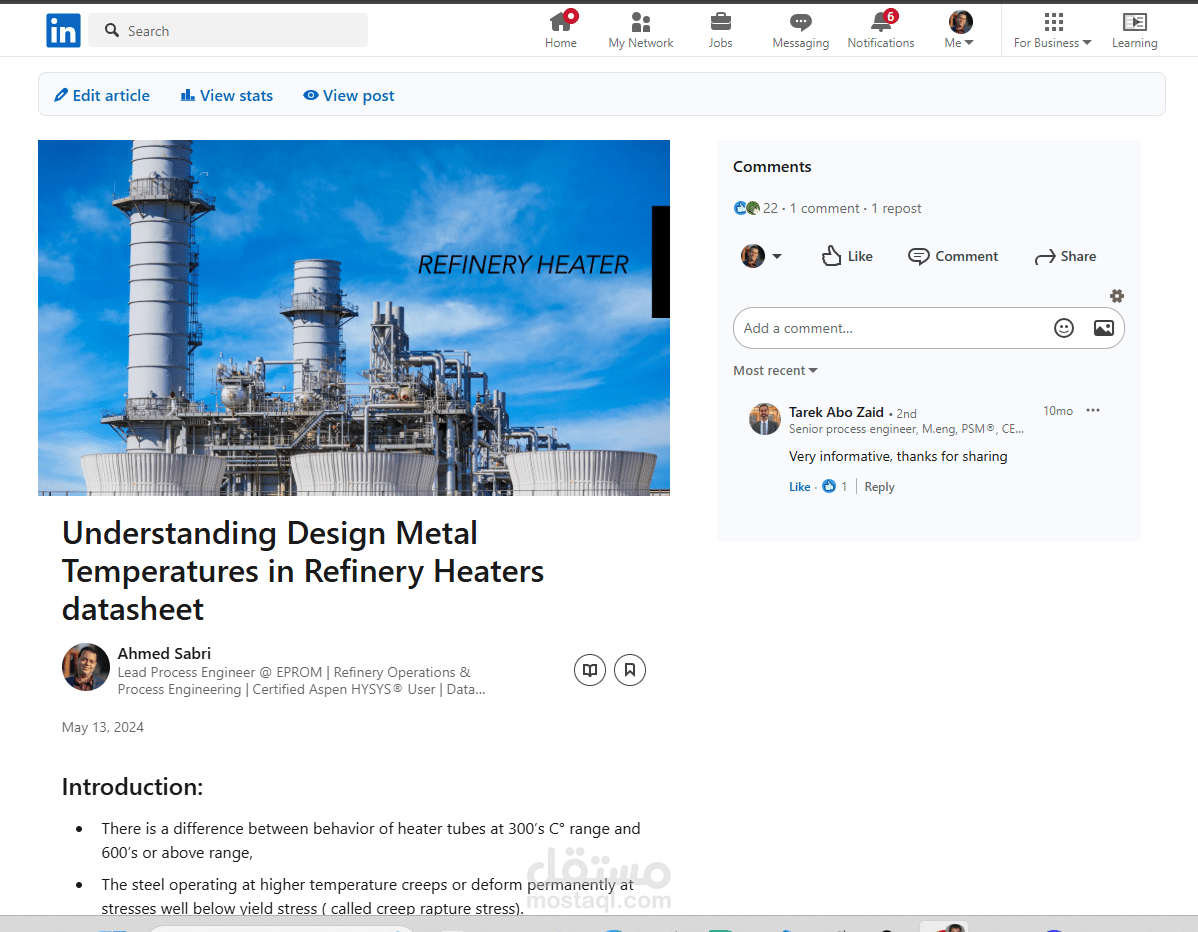
Task: Click the Me avatar in the nav bar
Action: pyautogui.click(x=960, y=21)
